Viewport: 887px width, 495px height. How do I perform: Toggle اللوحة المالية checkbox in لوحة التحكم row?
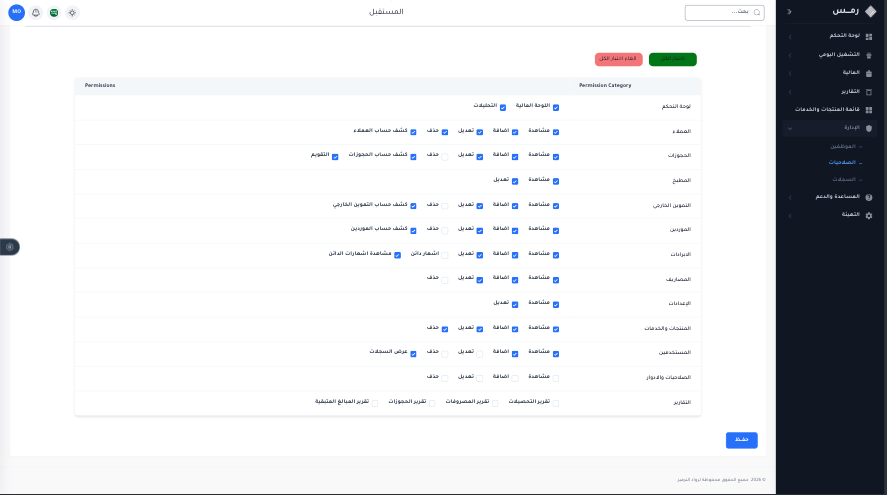[x=556, y=107]
